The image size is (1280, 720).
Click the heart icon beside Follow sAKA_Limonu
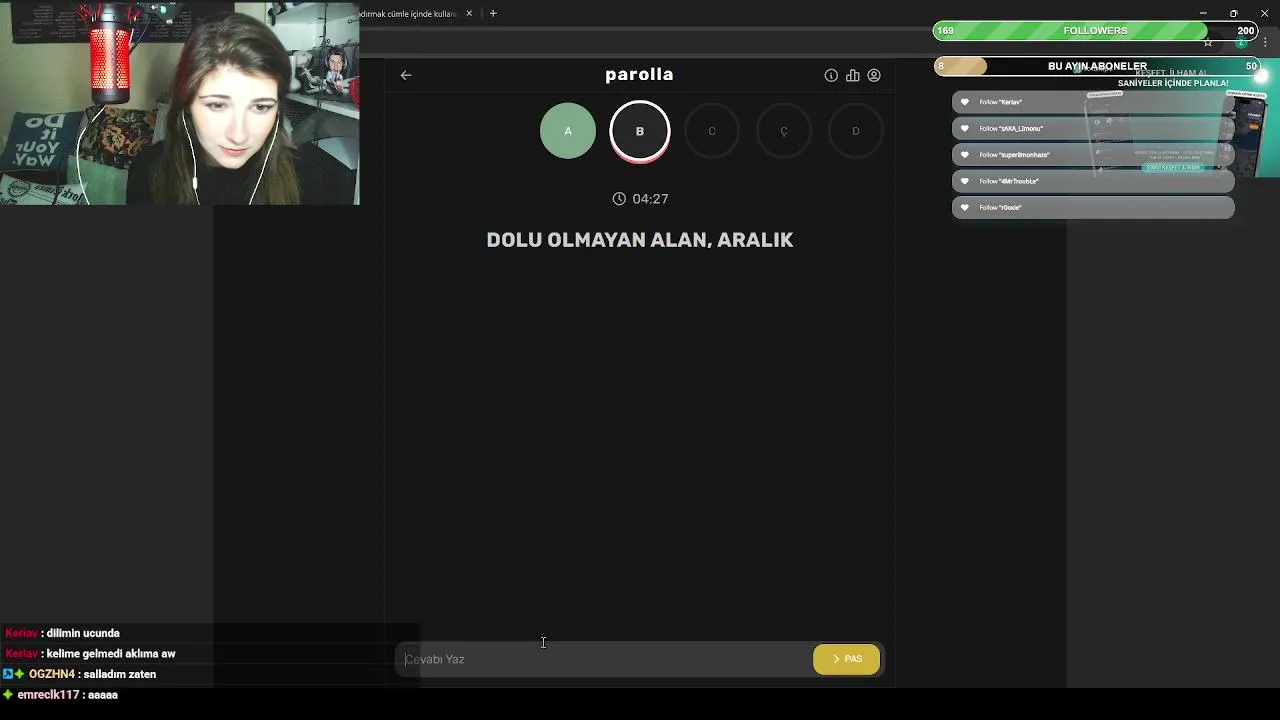tap(965, 128)
